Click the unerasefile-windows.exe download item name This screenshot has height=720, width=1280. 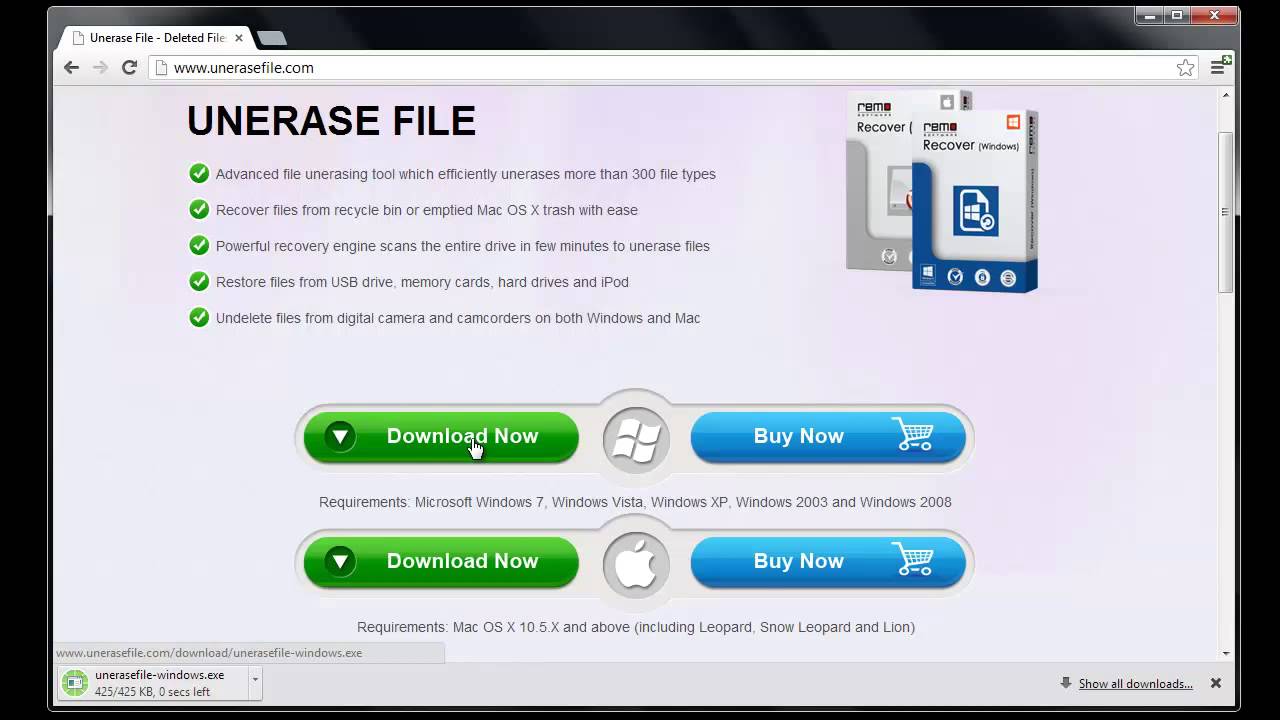(160, 675)
